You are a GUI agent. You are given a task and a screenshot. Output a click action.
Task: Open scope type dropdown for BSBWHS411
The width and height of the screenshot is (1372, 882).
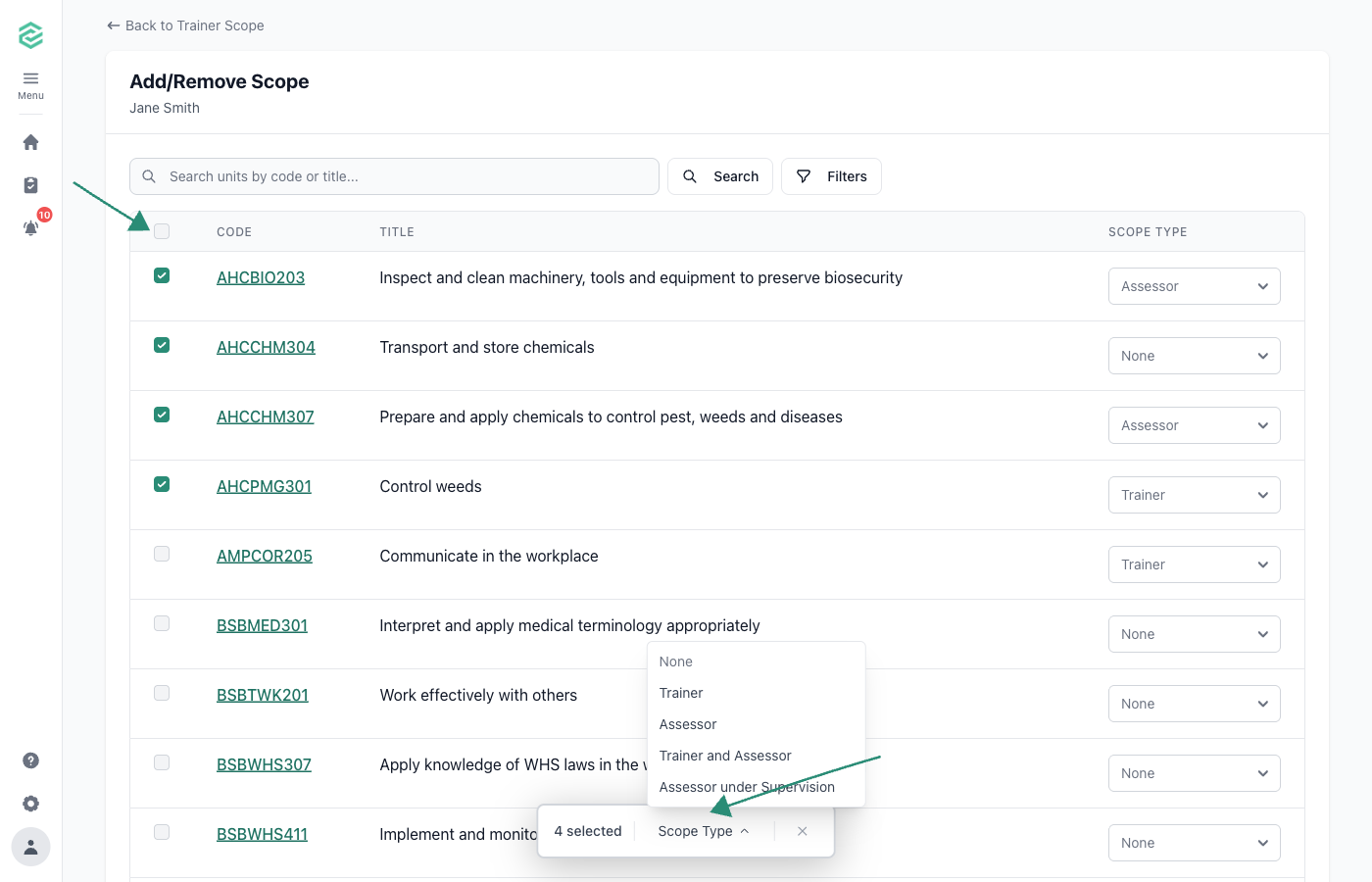(x=1194, y=843)
